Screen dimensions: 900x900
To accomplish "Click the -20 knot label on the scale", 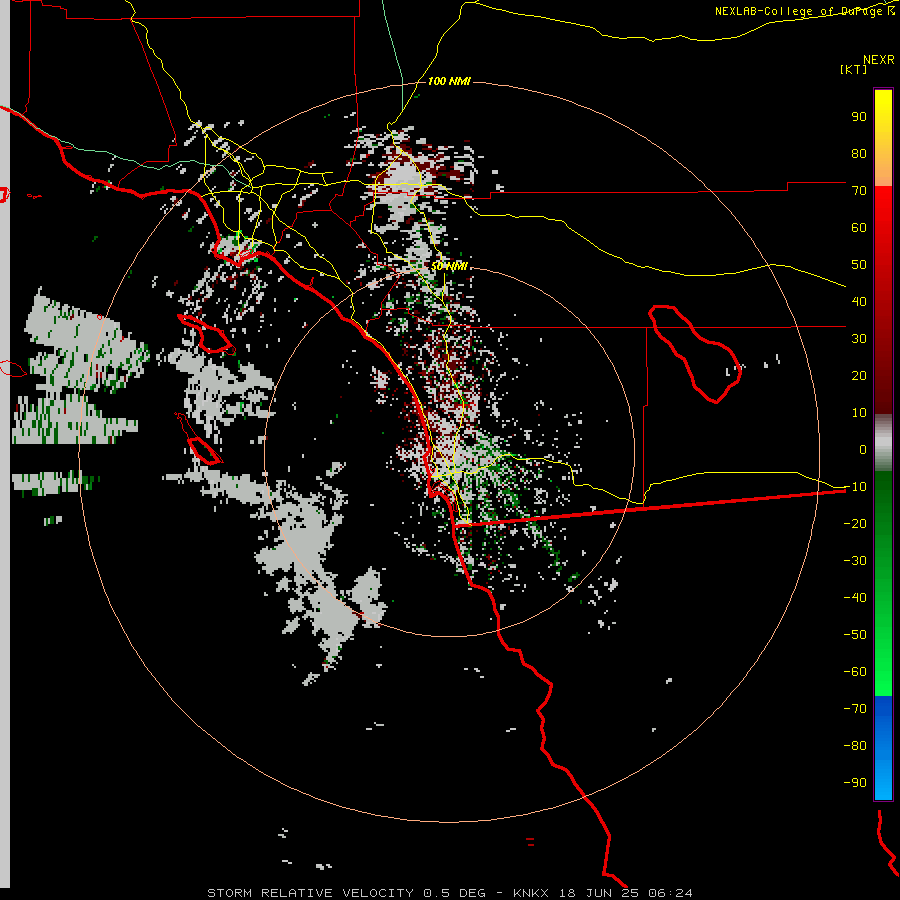I will point(855,523).
